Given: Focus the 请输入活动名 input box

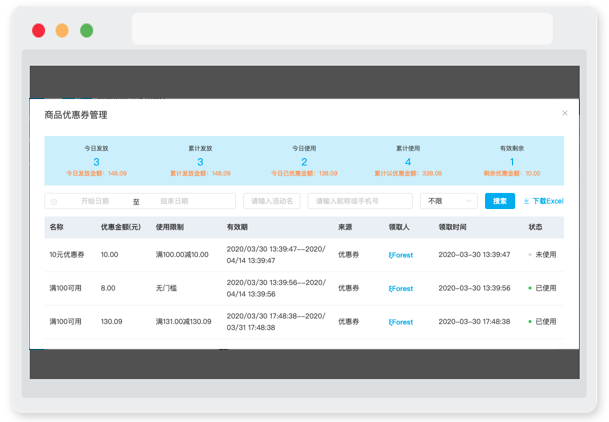Looking at the screenshot, I should 271,201.
